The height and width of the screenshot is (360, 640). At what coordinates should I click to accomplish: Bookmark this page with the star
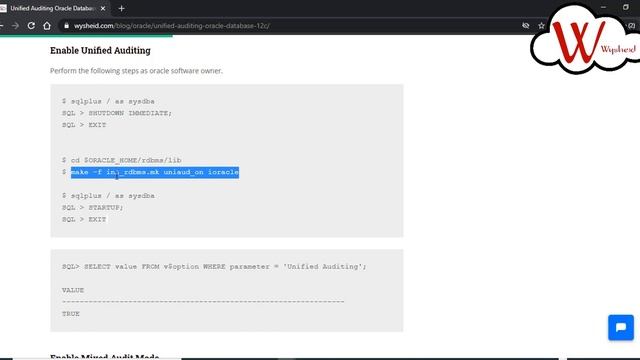[541, 26]
